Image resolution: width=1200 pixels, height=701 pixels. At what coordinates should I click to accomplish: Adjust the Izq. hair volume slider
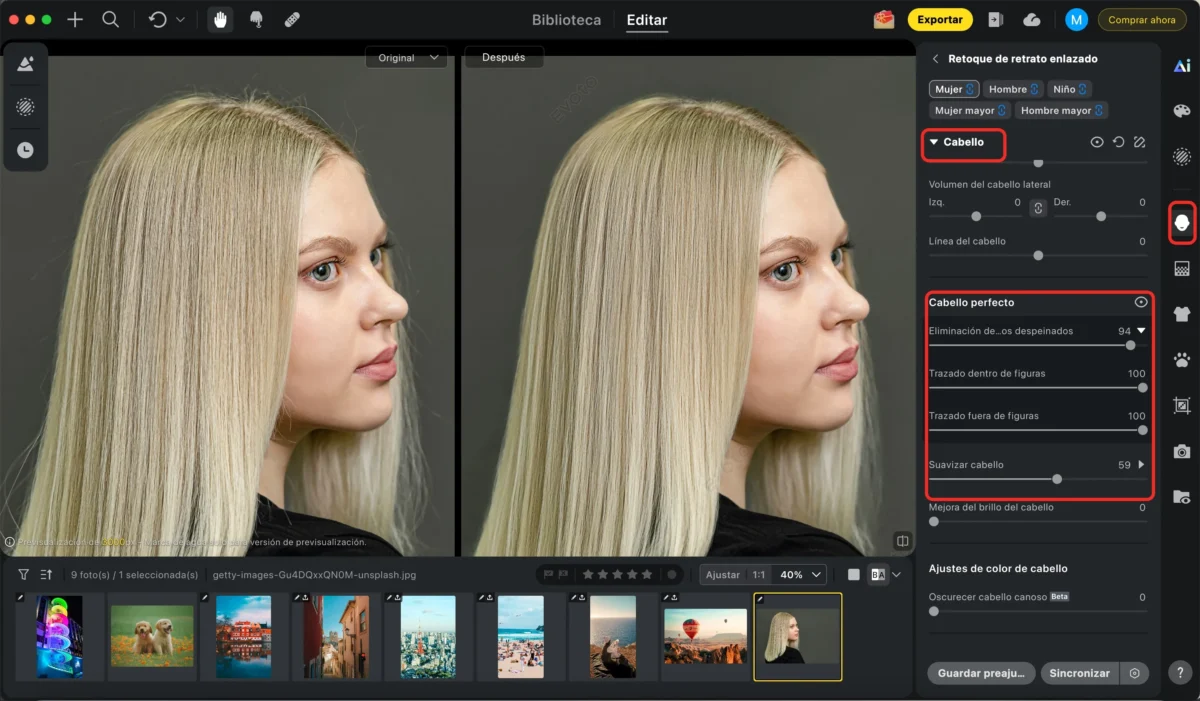(x=976, y=216)
